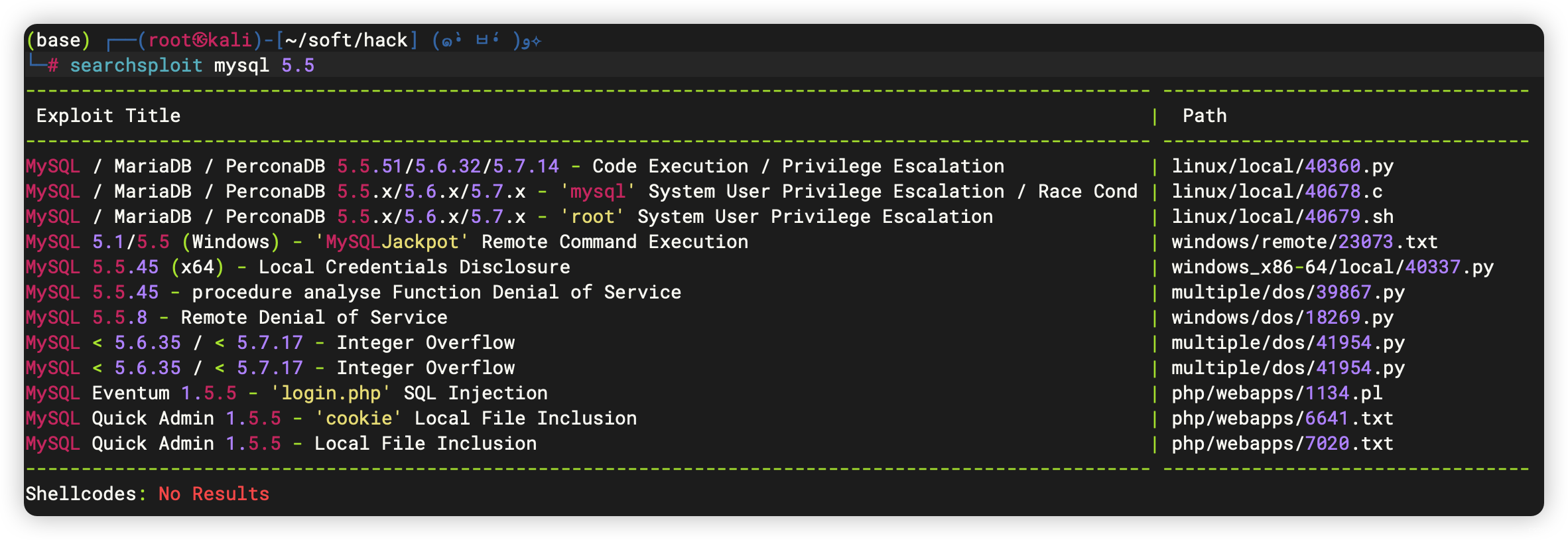1568x540 pixels.
Task: Click path 'windows/remote/23073.txt'
Action: 1305,241
